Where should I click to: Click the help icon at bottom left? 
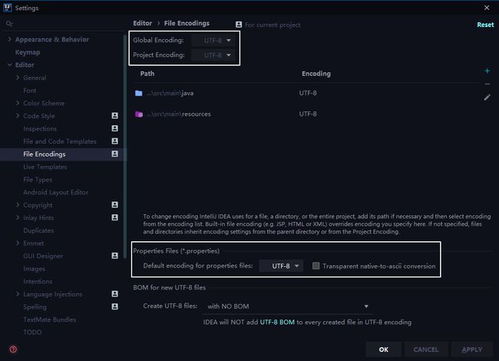[13, 349]
